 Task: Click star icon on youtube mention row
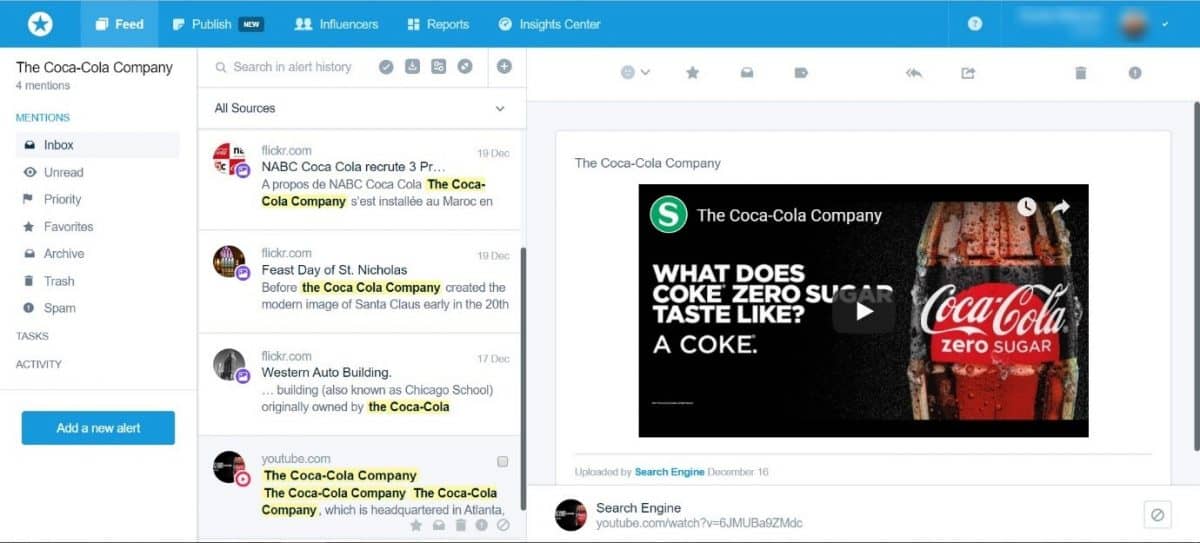416,525
